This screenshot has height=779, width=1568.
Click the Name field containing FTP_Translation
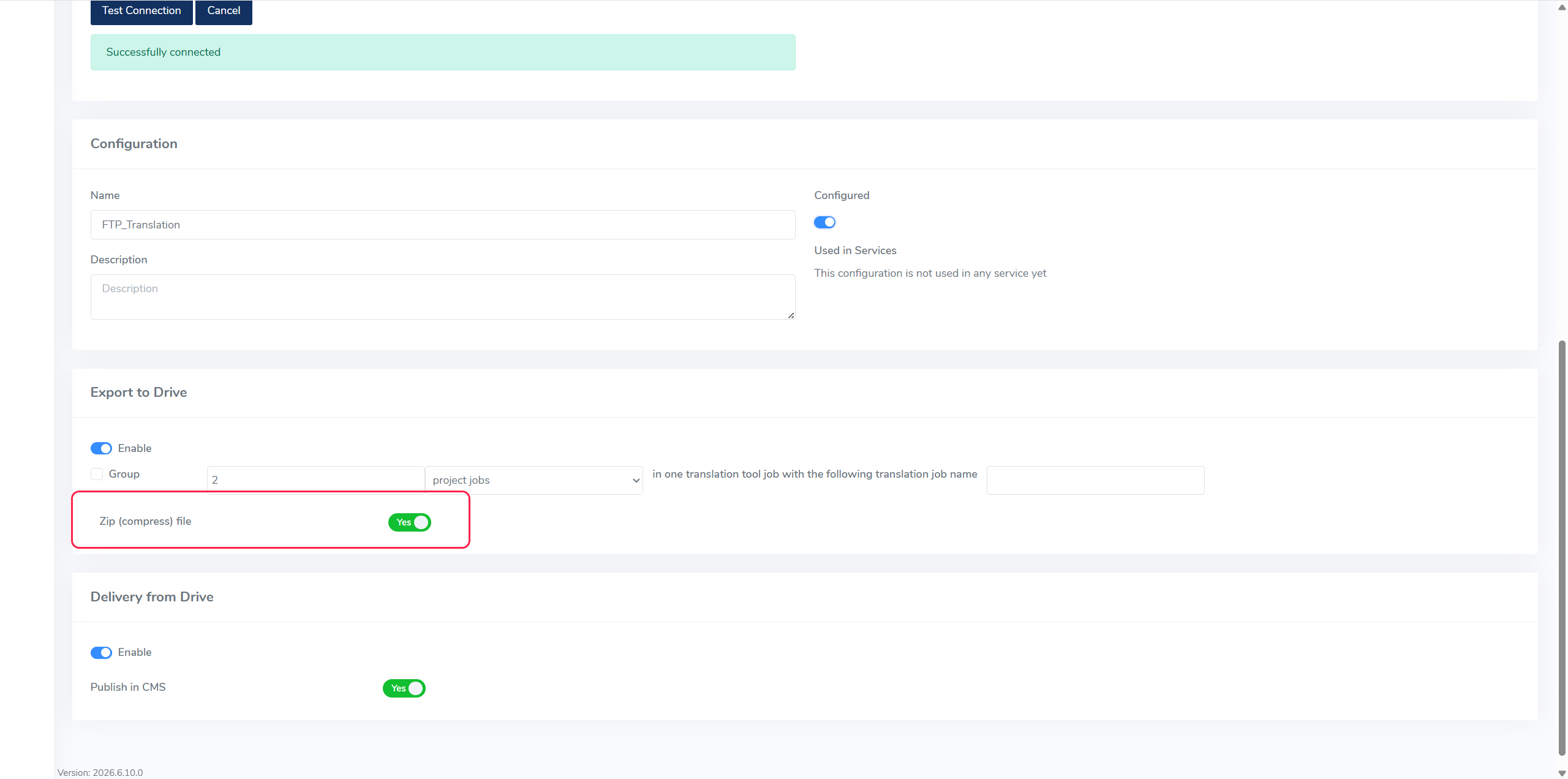coord(443,225)
